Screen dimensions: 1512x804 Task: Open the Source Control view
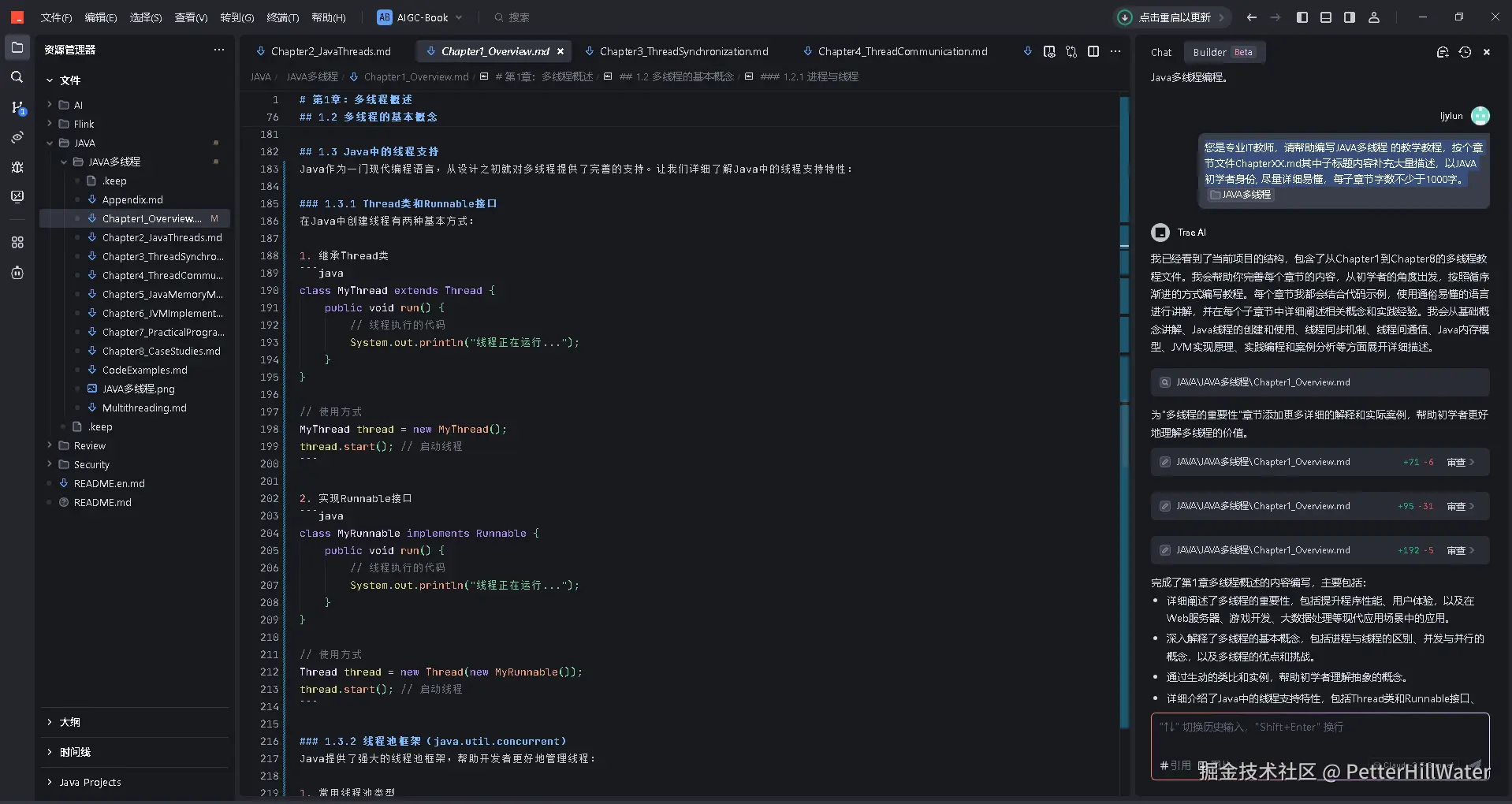(17, 107)
